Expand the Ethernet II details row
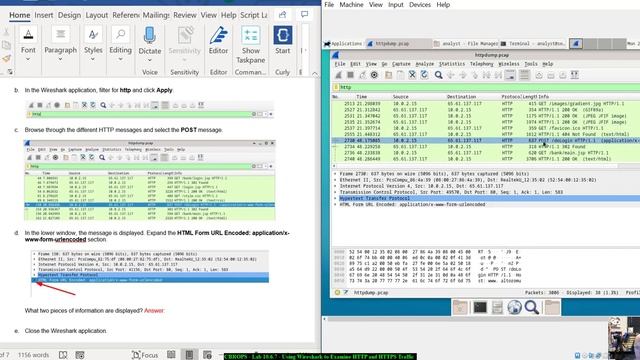This screenshot has width=640, height=360. 335,180
